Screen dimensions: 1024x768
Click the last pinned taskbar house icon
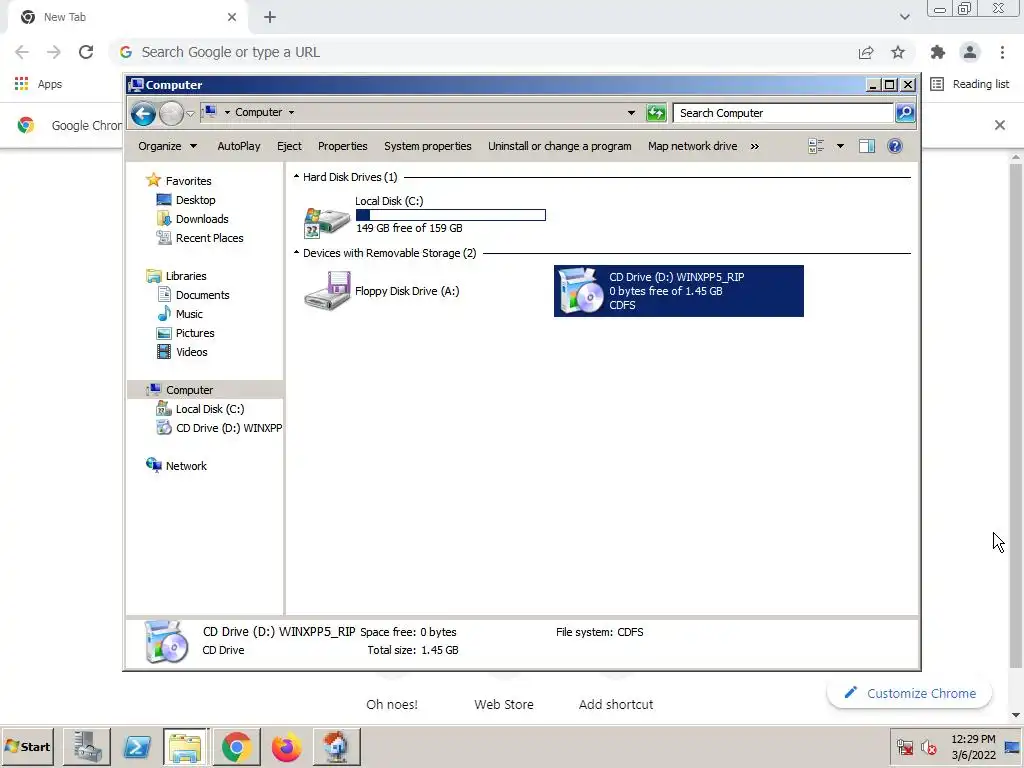pyautogui.click(x=336, y=746)
